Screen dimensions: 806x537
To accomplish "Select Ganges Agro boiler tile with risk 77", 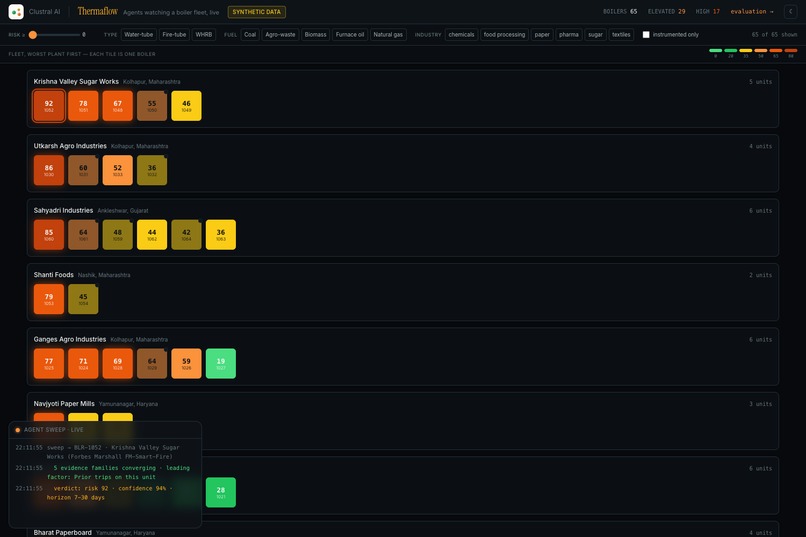I will click(49, 364).
